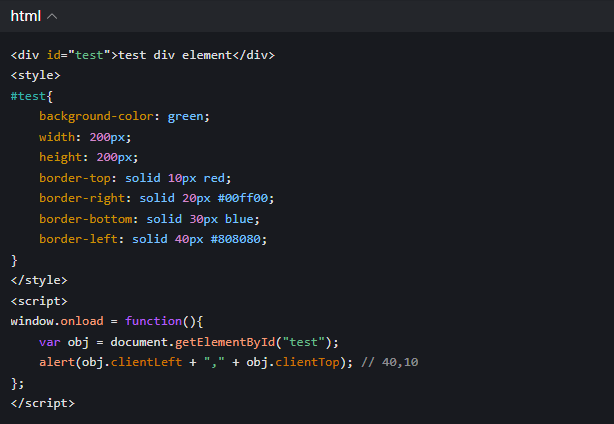Collapse the html code block chevron

tap(52, 16)
